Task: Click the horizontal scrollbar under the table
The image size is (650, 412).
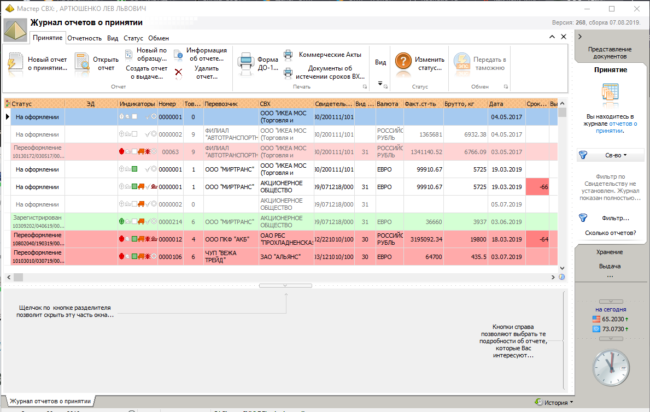Action: 286,285
